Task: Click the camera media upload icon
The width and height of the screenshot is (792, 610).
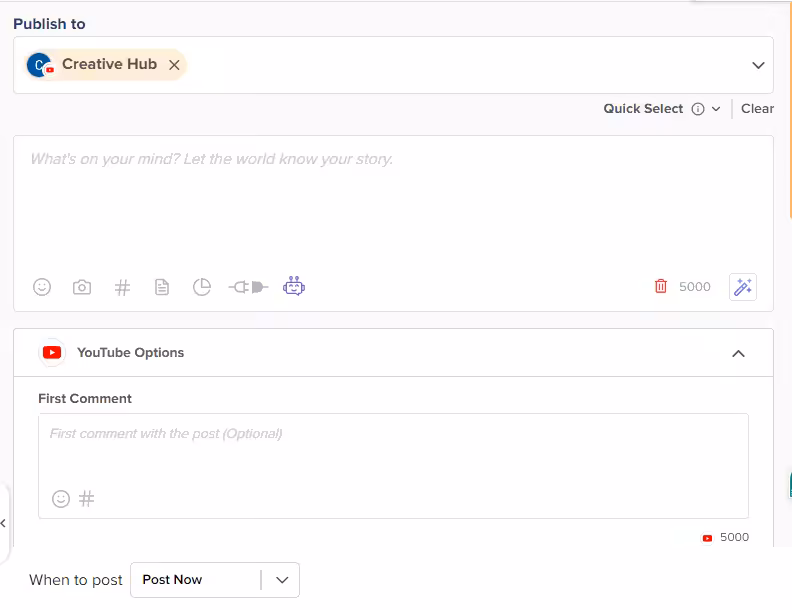Action: [82, 287]
